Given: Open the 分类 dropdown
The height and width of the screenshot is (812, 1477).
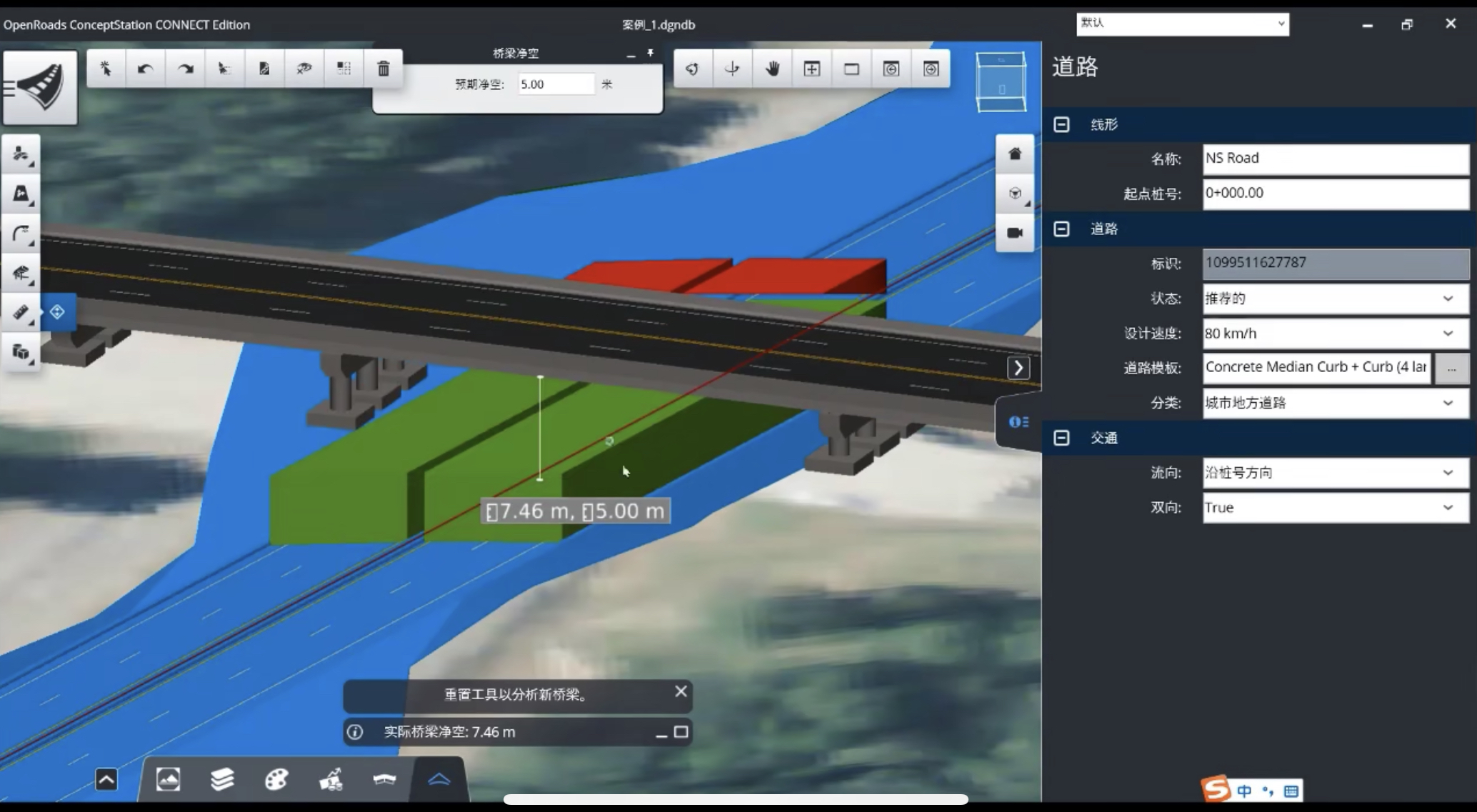Looking at the screenshot, I should 1448,403.
